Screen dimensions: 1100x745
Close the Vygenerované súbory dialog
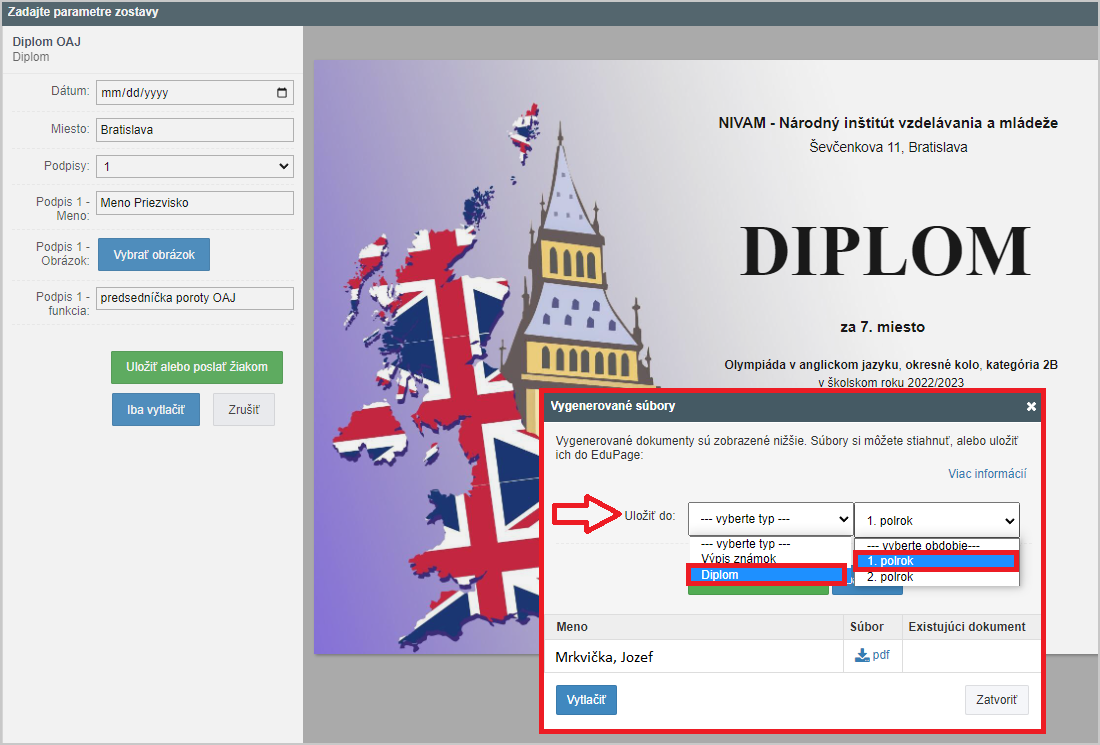click(x=1031, y=406)
